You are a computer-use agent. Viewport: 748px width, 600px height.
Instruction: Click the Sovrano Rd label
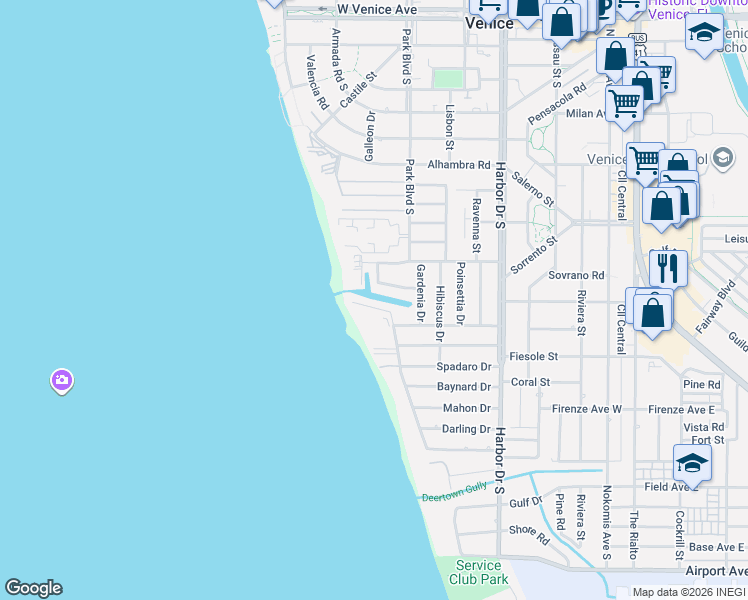click(x=576, y=275)
